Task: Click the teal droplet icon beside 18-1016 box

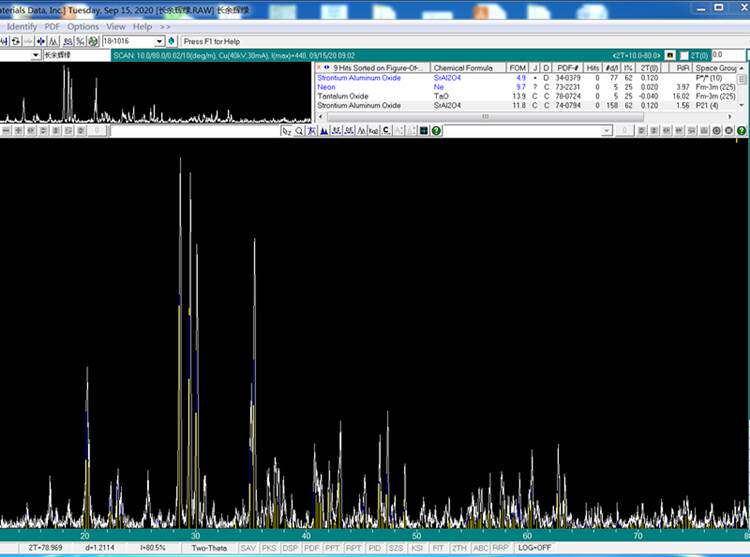Action: pyautogui.click(x=171, y=41)
